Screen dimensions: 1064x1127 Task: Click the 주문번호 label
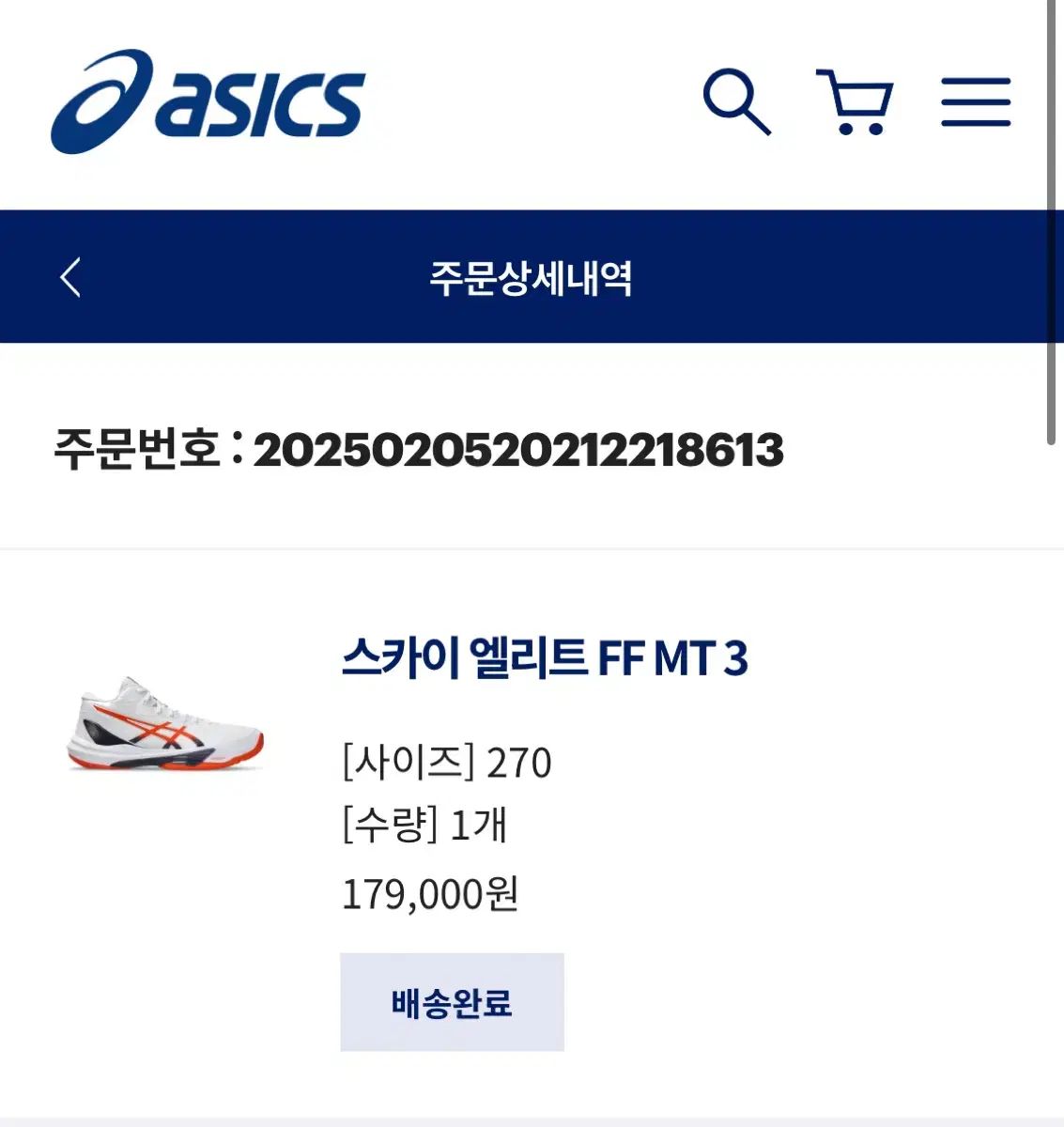point(137,449)
